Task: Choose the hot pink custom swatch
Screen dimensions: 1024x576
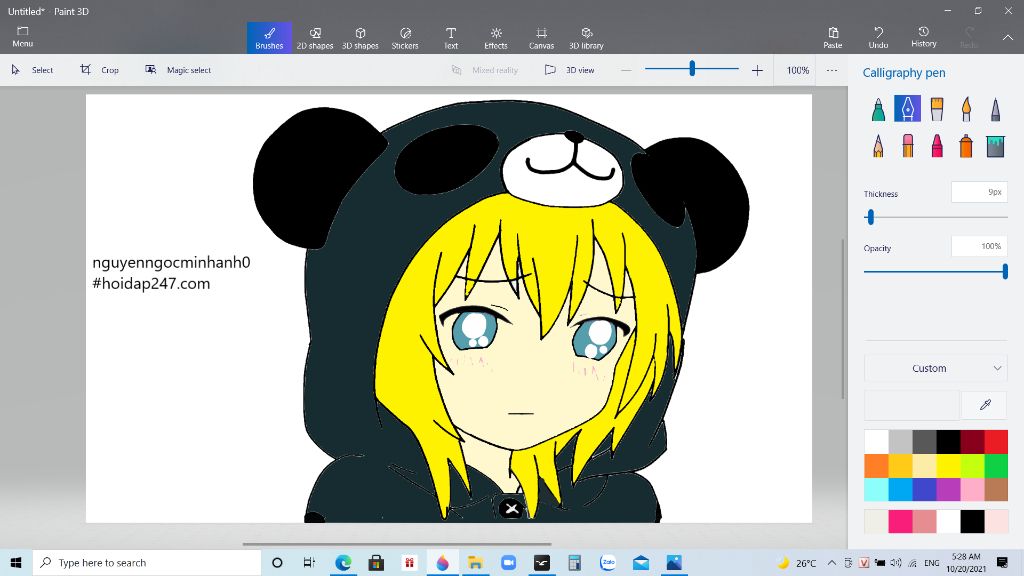Action: (900, 522)
